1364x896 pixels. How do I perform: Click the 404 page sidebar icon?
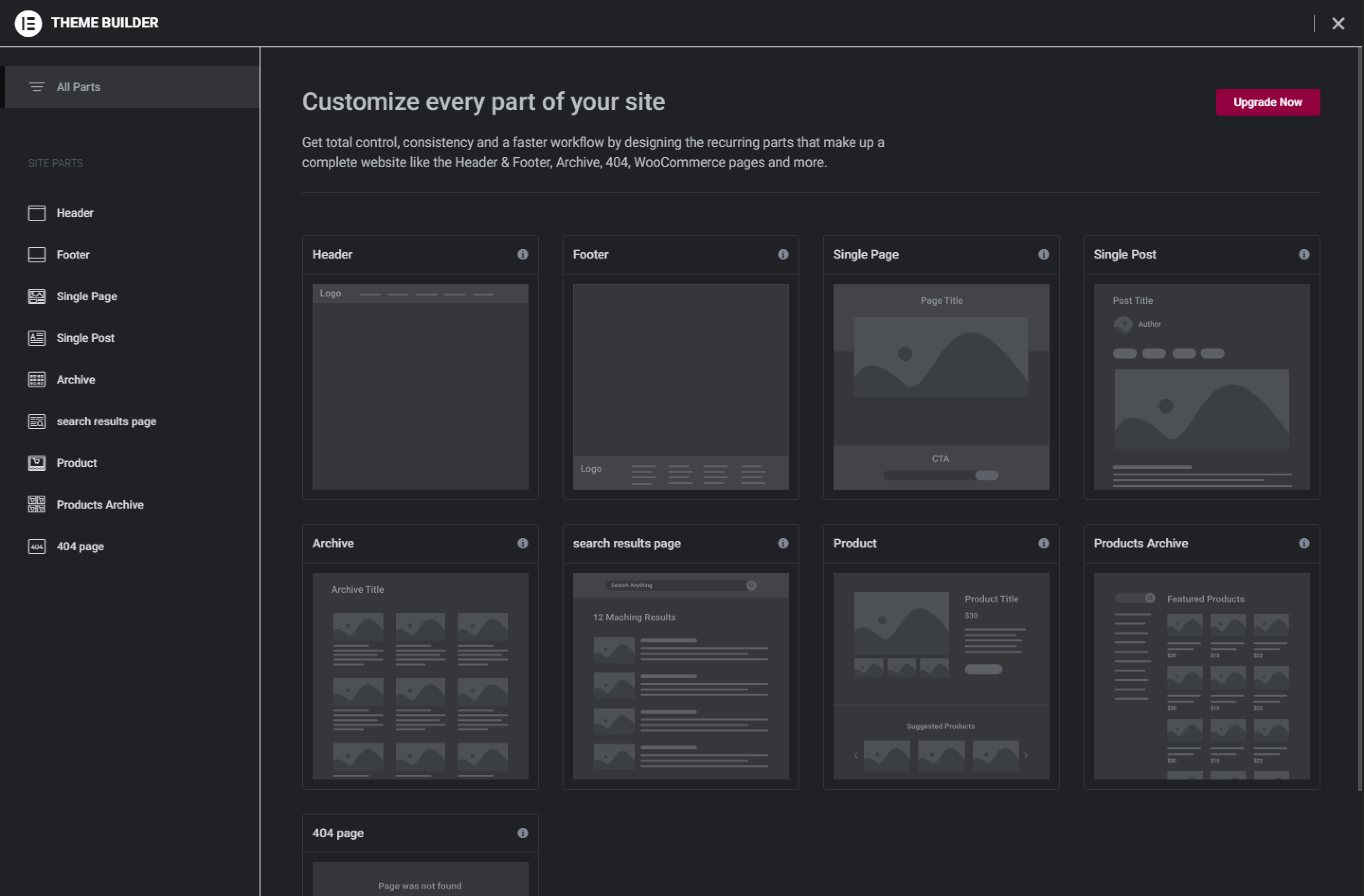click(36, 547)
